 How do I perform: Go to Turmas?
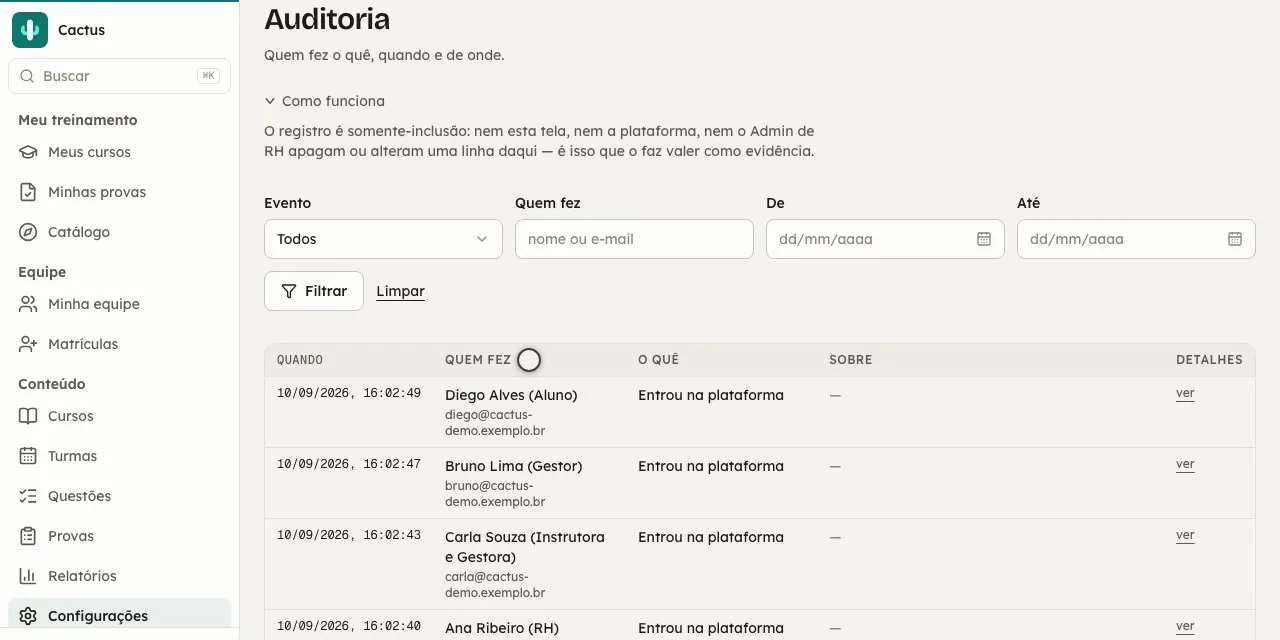119,456
